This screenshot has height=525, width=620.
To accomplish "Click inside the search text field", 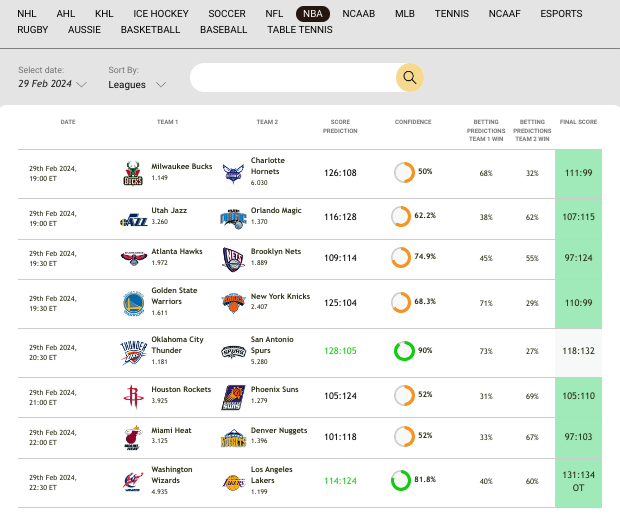I will pos(293,77).
